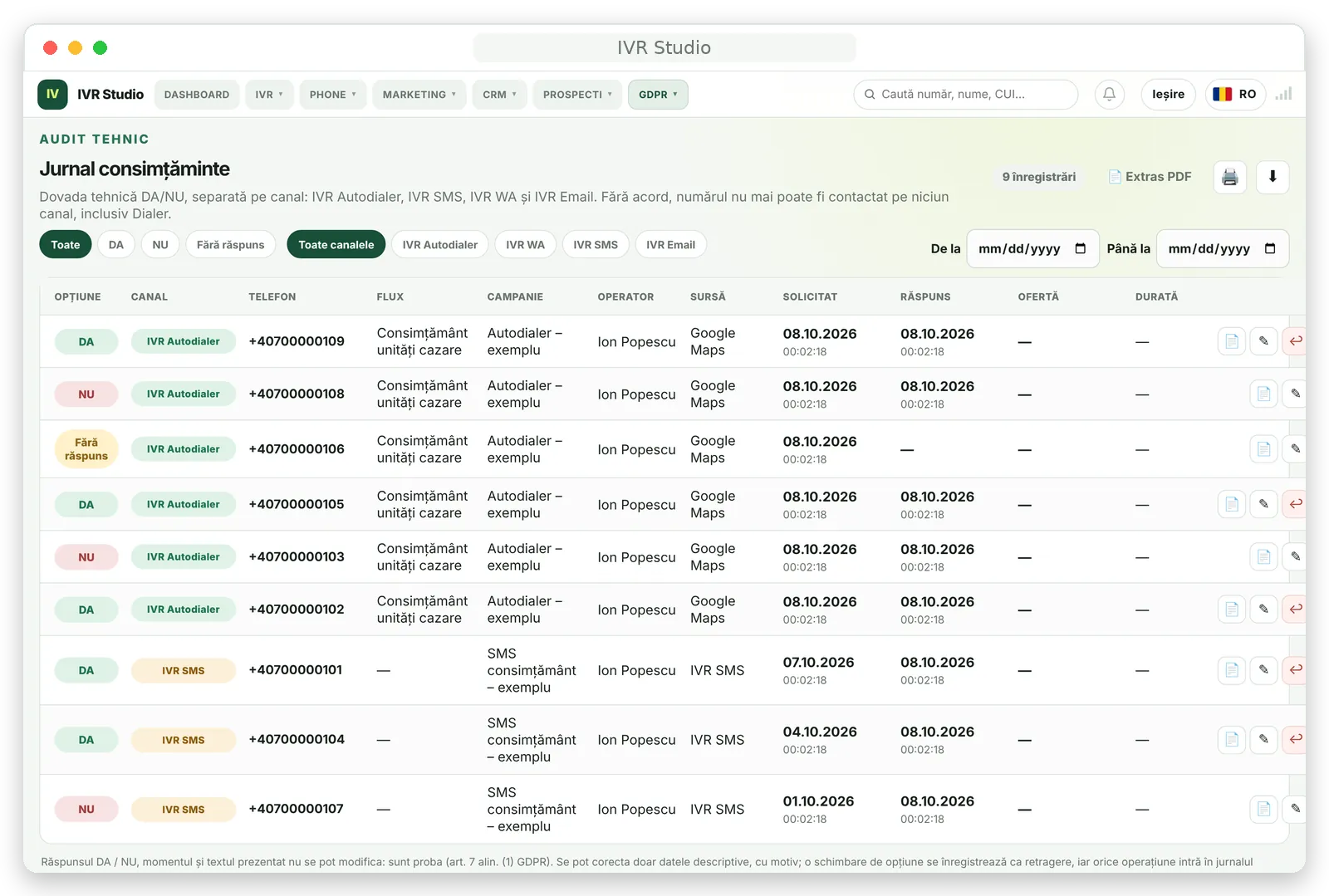Edit the row for +40700000106
This screenshot has height=896, width=1329.
(x=1294, y=449)
